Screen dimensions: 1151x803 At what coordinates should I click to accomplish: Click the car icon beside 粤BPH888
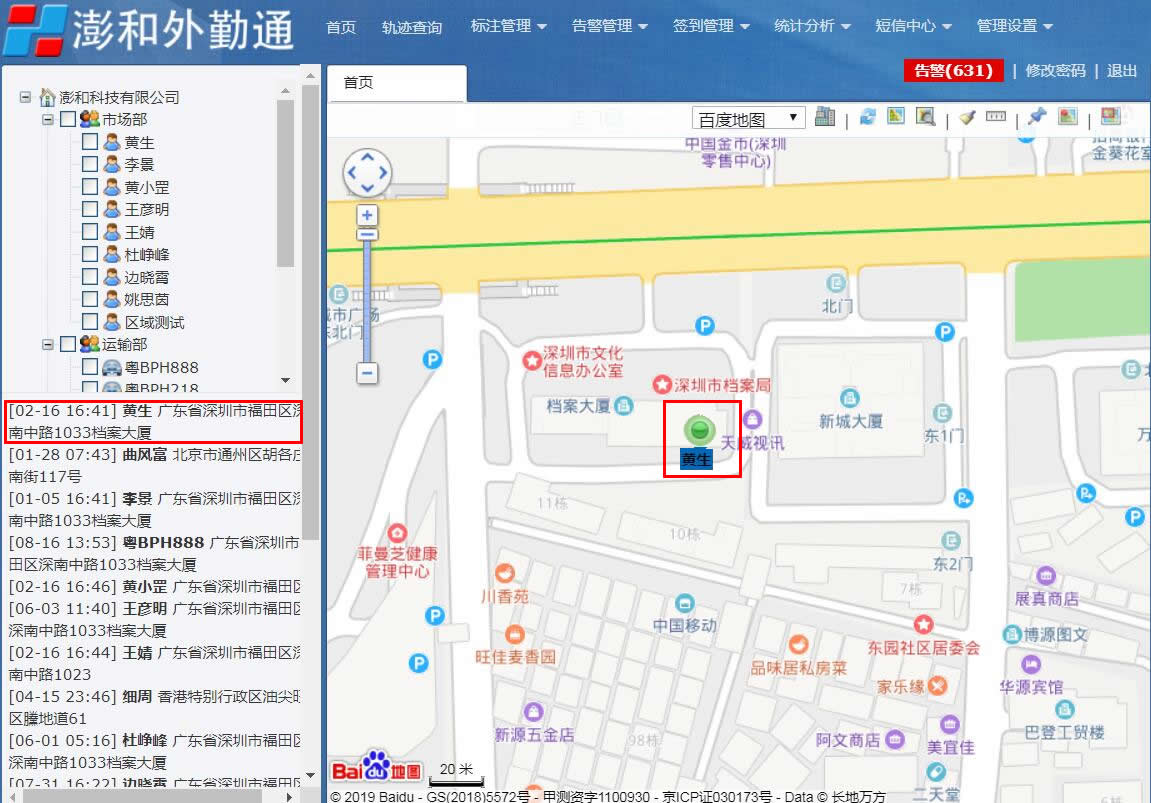click(x=112, y=367)
